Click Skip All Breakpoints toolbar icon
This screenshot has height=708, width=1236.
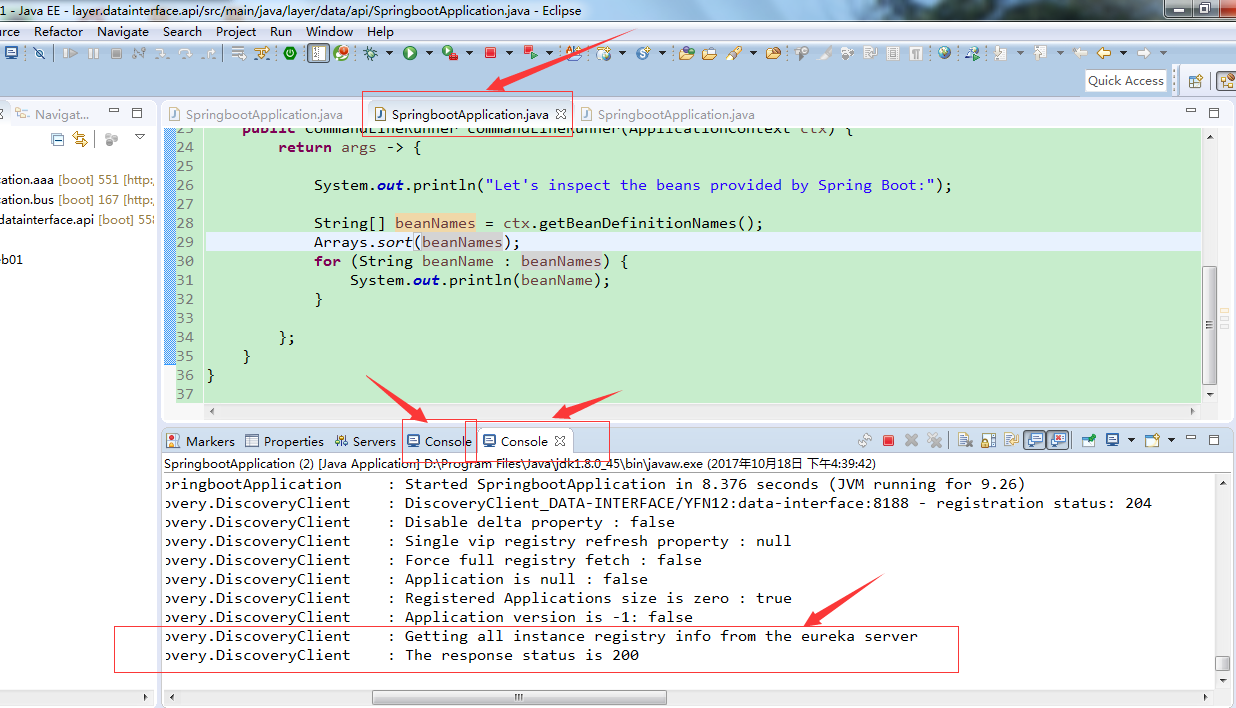tap(38, 52)
